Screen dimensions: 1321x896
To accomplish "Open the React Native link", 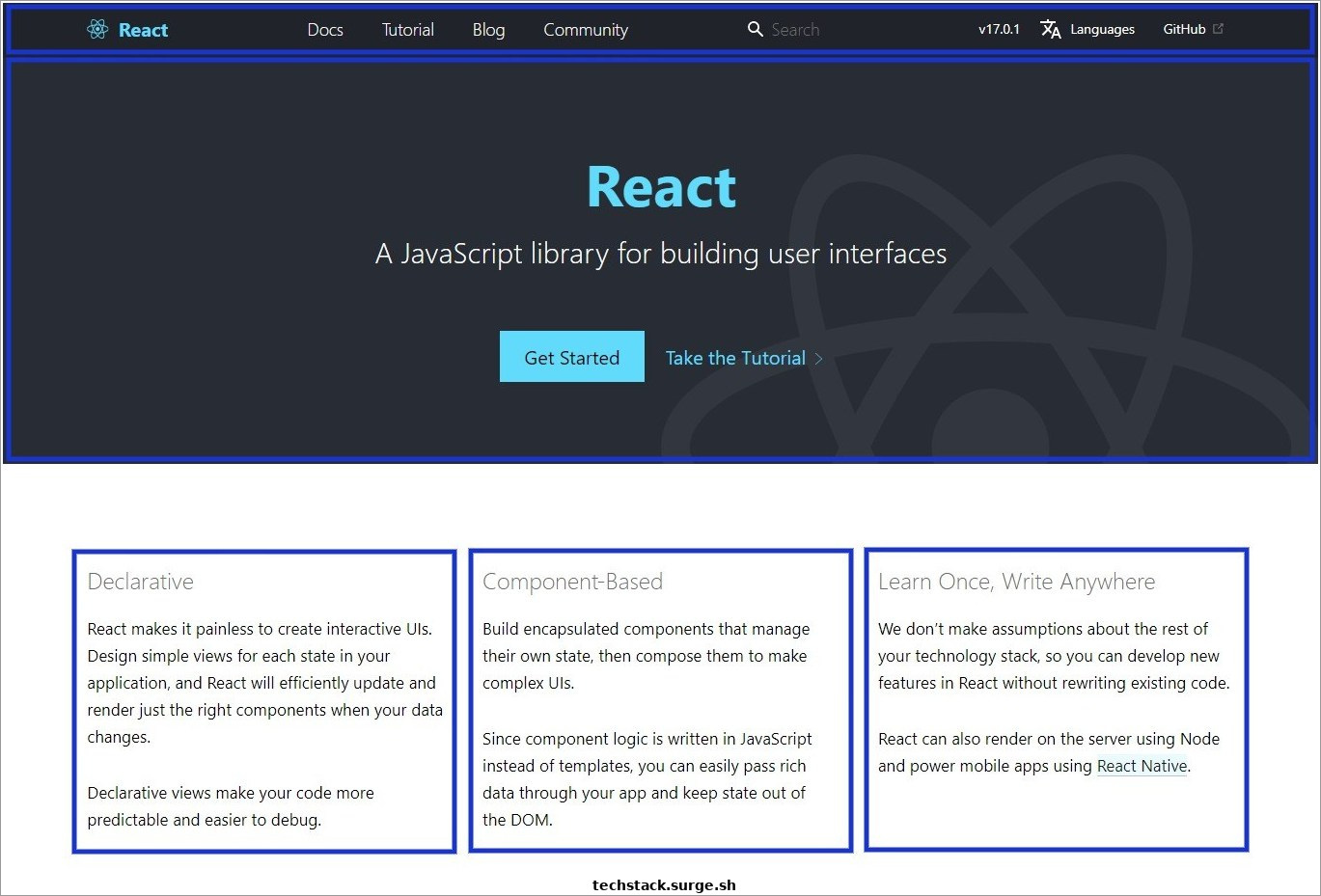I will pos(1142,766).
